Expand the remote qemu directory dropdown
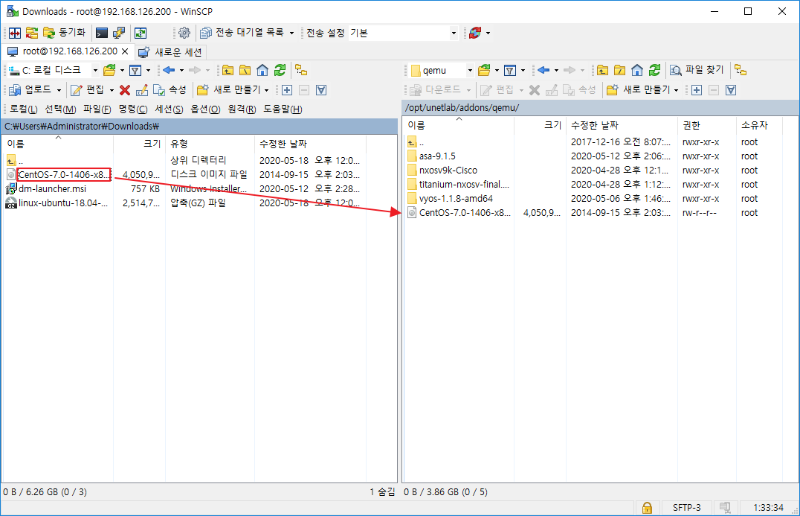Image resolution: width=800 pixels, height=516 pixels. click(468, 70)
